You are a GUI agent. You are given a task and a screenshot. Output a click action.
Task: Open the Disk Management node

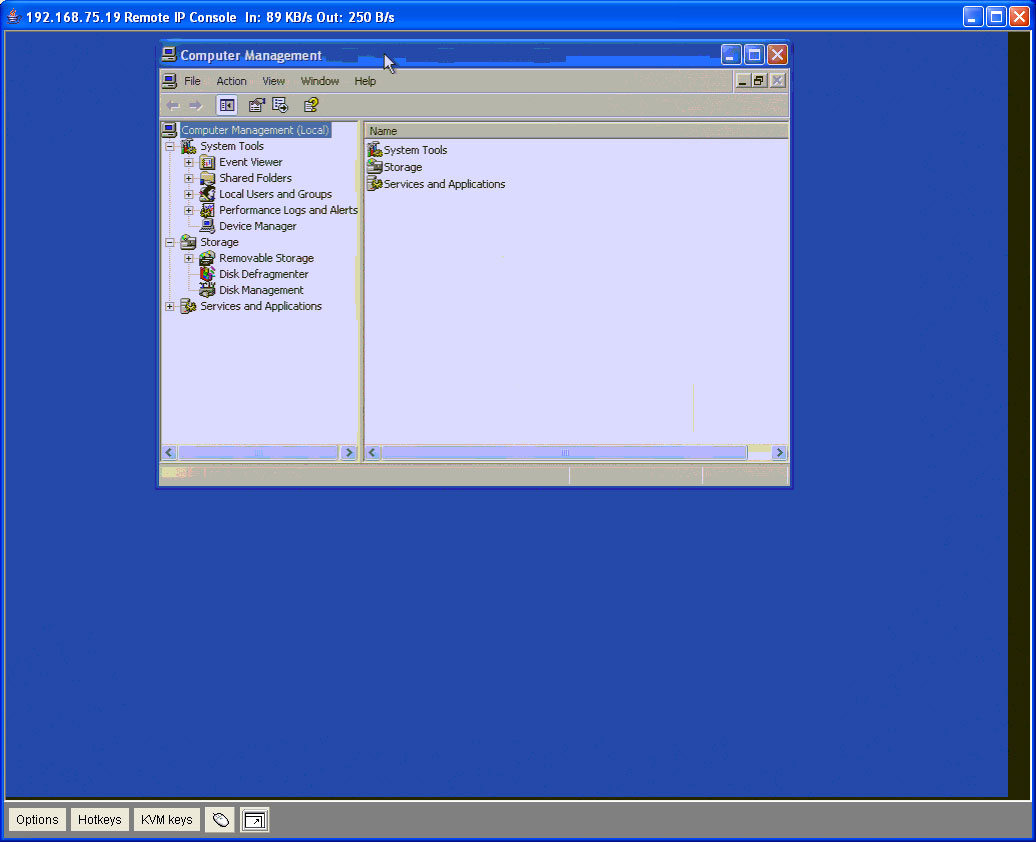coord(261,290)
